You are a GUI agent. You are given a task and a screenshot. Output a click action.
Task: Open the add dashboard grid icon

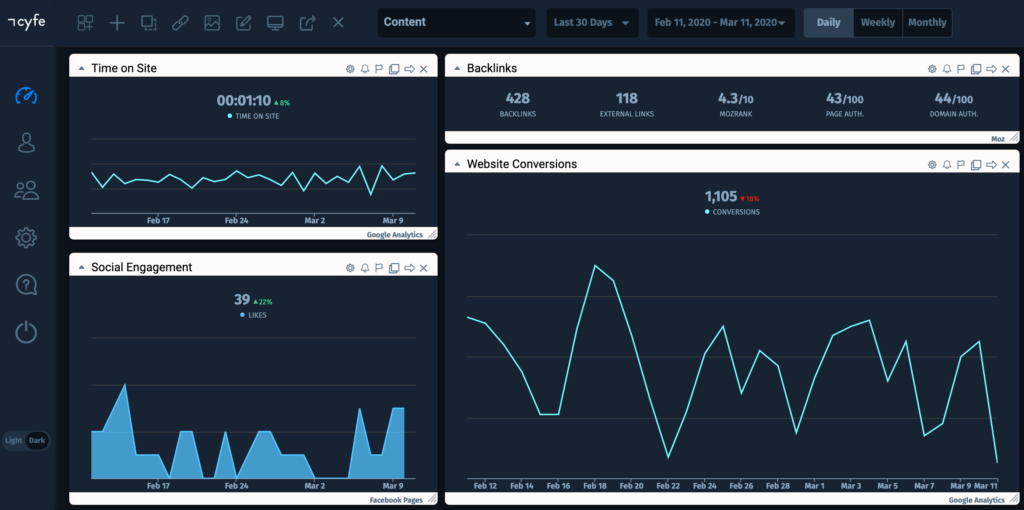click(x=86, y=23)
